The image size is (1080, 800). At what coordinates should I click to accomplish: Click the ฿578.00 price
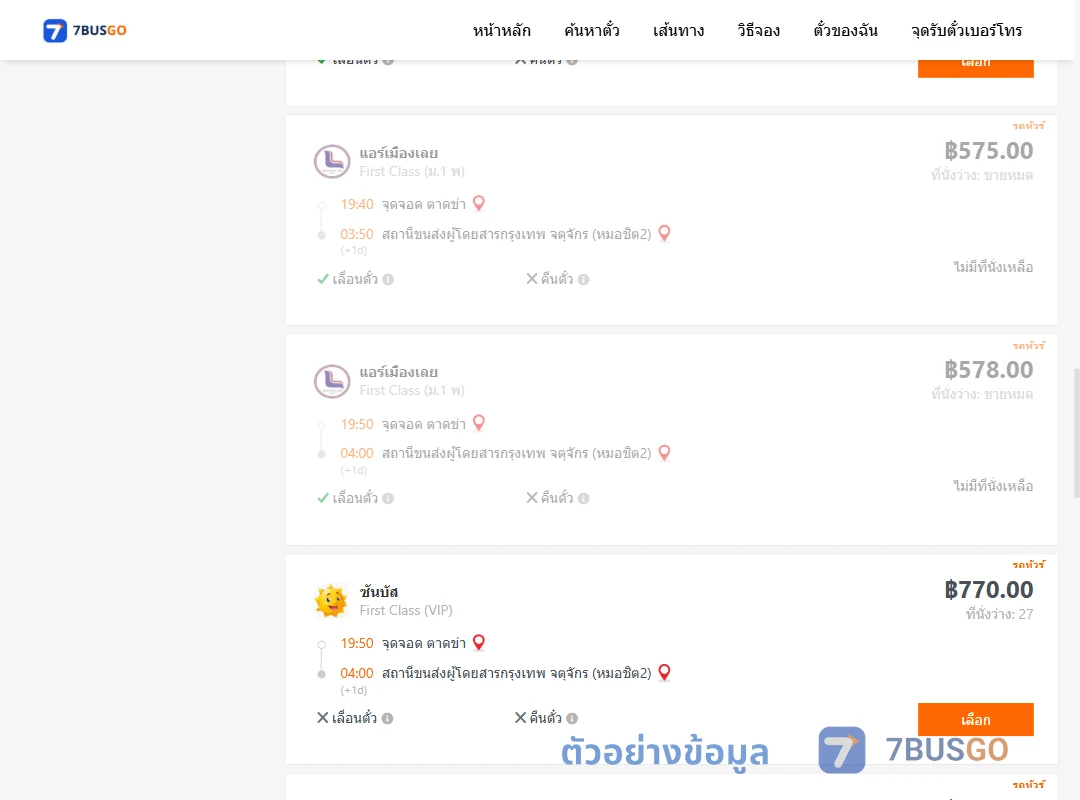tap(988, 370)
